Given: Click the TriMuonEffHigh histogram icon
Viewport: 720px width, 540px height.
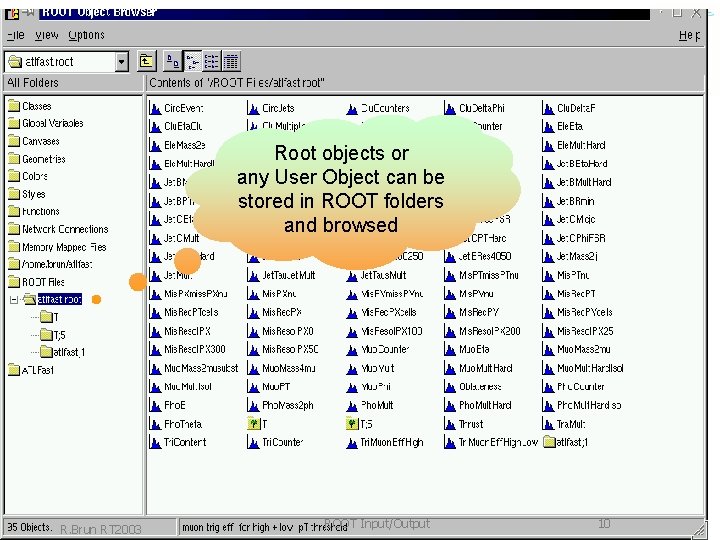Looking at the screenshot, I should tap(352, 442).
